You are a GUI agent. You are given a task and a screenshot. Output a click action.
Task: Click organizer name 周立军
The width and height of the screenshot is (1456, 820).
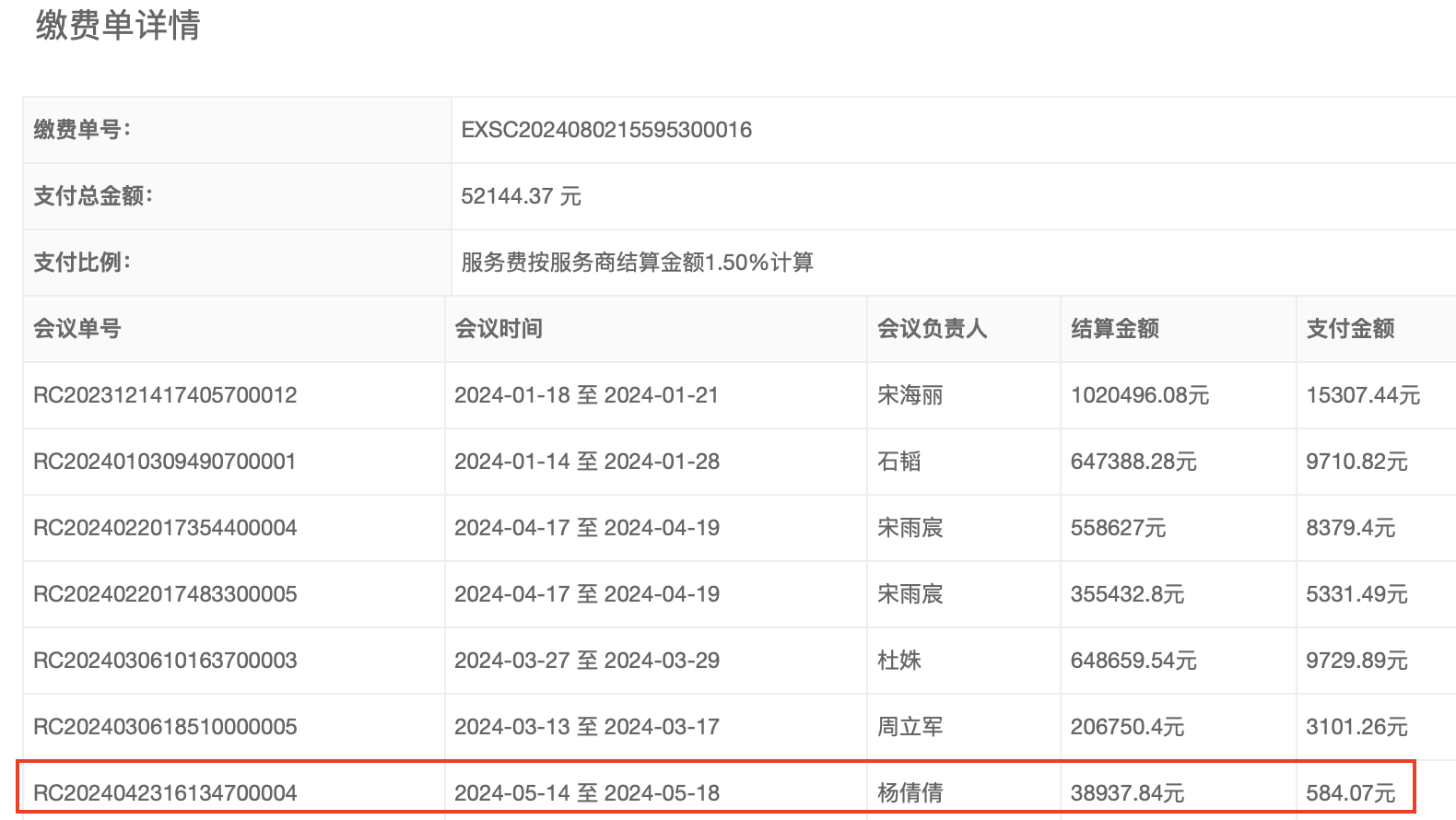[910, 727]
